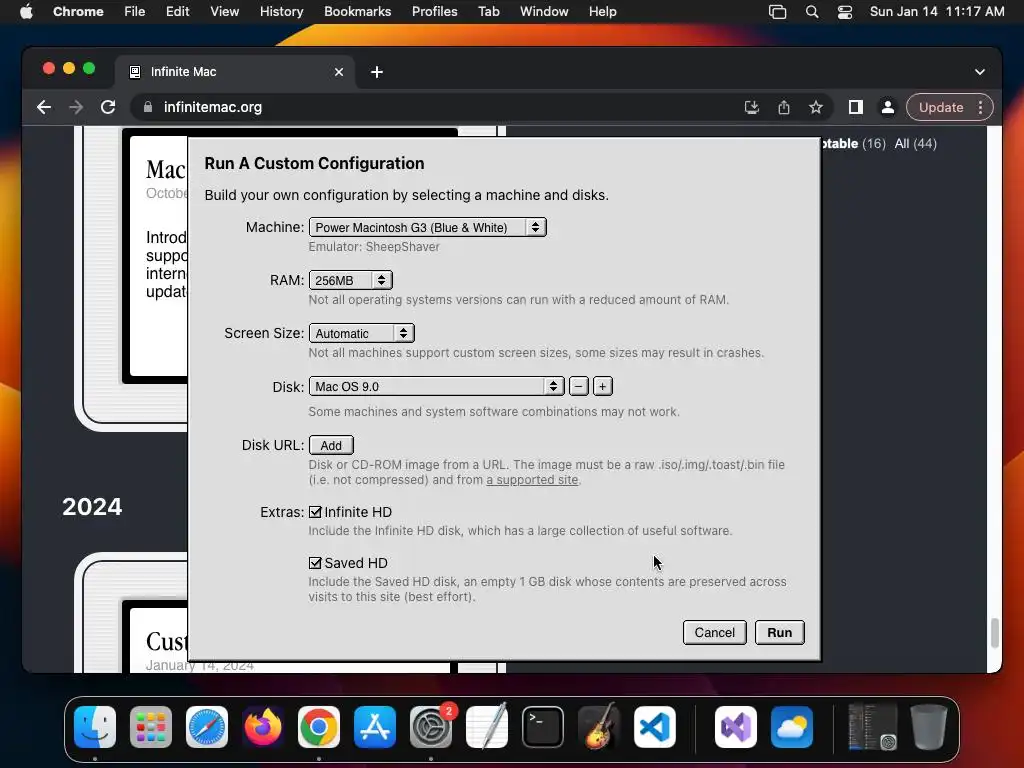Click the Cancel button
This screenshot has height=768, width=1024.
click(x=714, y=632)
